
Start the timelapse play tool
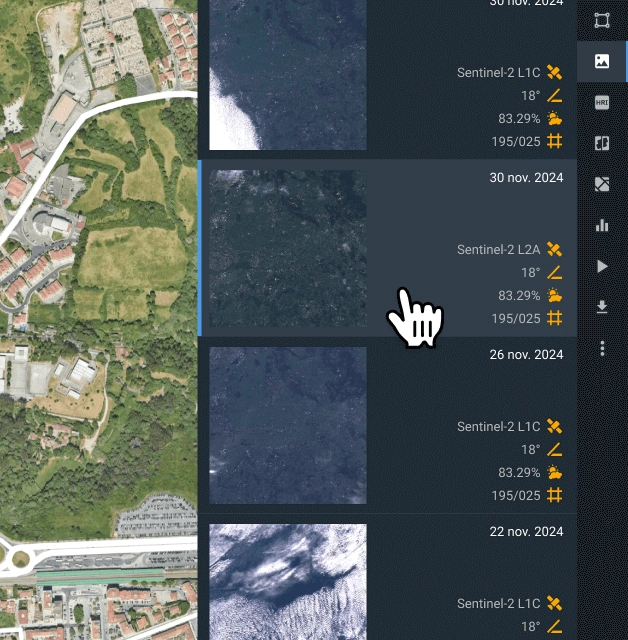(x=602, y=266)
